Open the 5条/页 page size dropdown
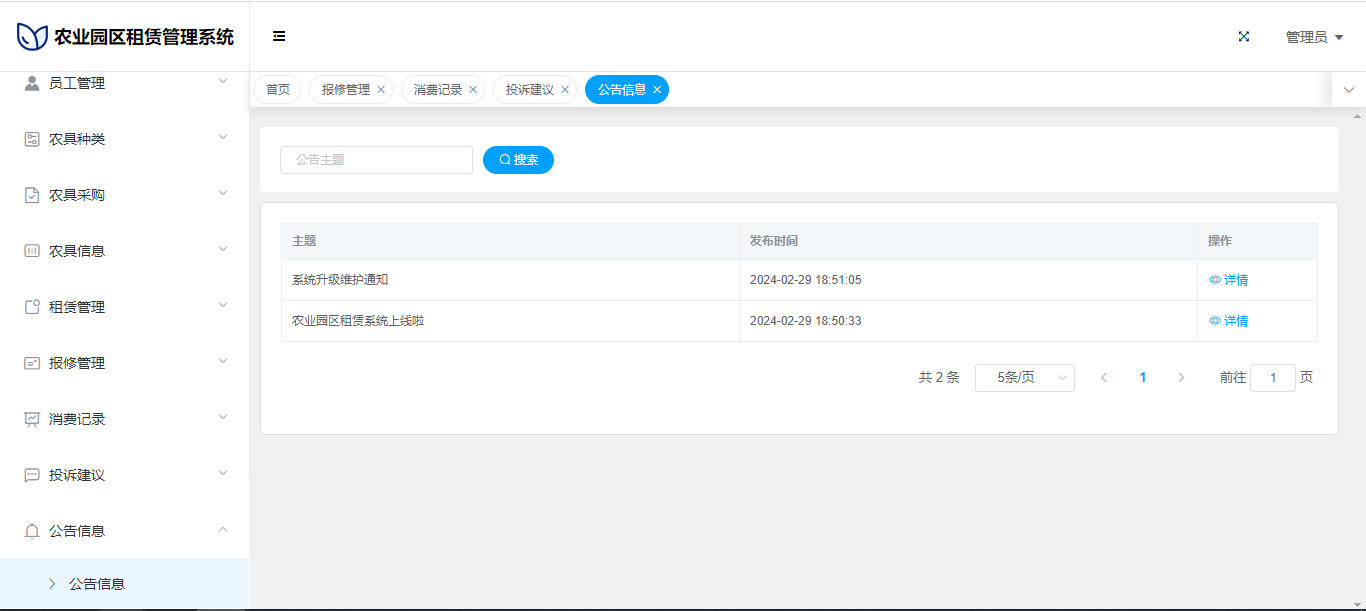 tap(1025, 378)
